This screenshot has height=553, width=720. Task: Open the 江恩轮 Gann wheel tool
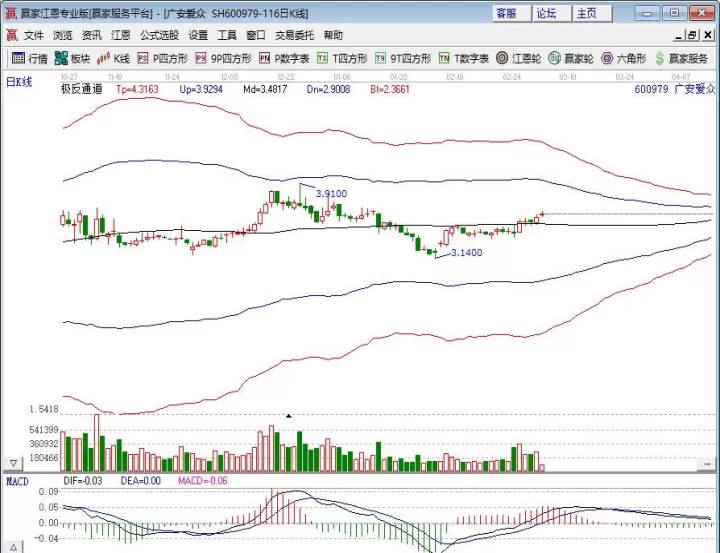click(x=518, y=58)
